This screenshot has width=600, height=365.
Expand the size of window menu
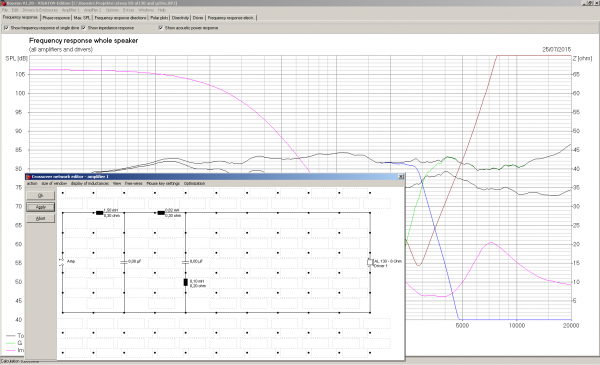point(54,184)
